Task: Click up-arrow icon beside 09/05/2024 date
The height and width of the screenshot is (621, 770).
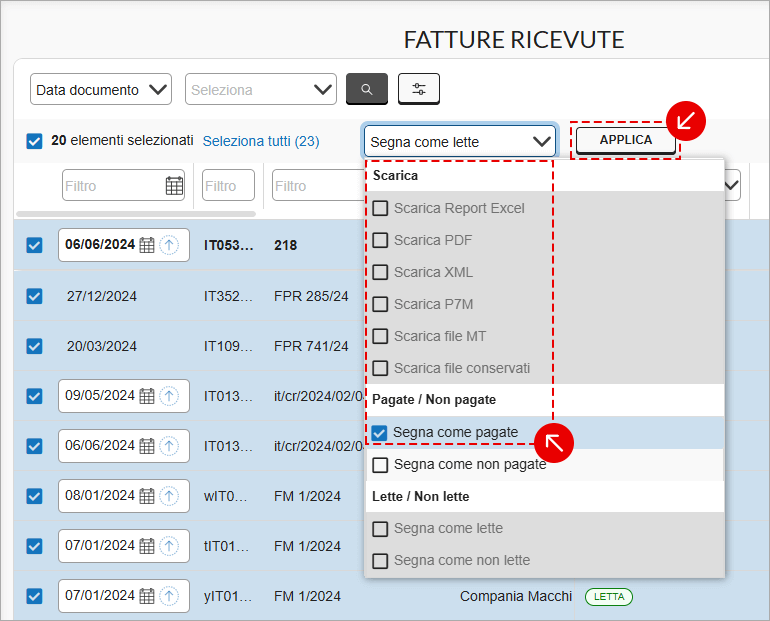Action: (170, 396)
